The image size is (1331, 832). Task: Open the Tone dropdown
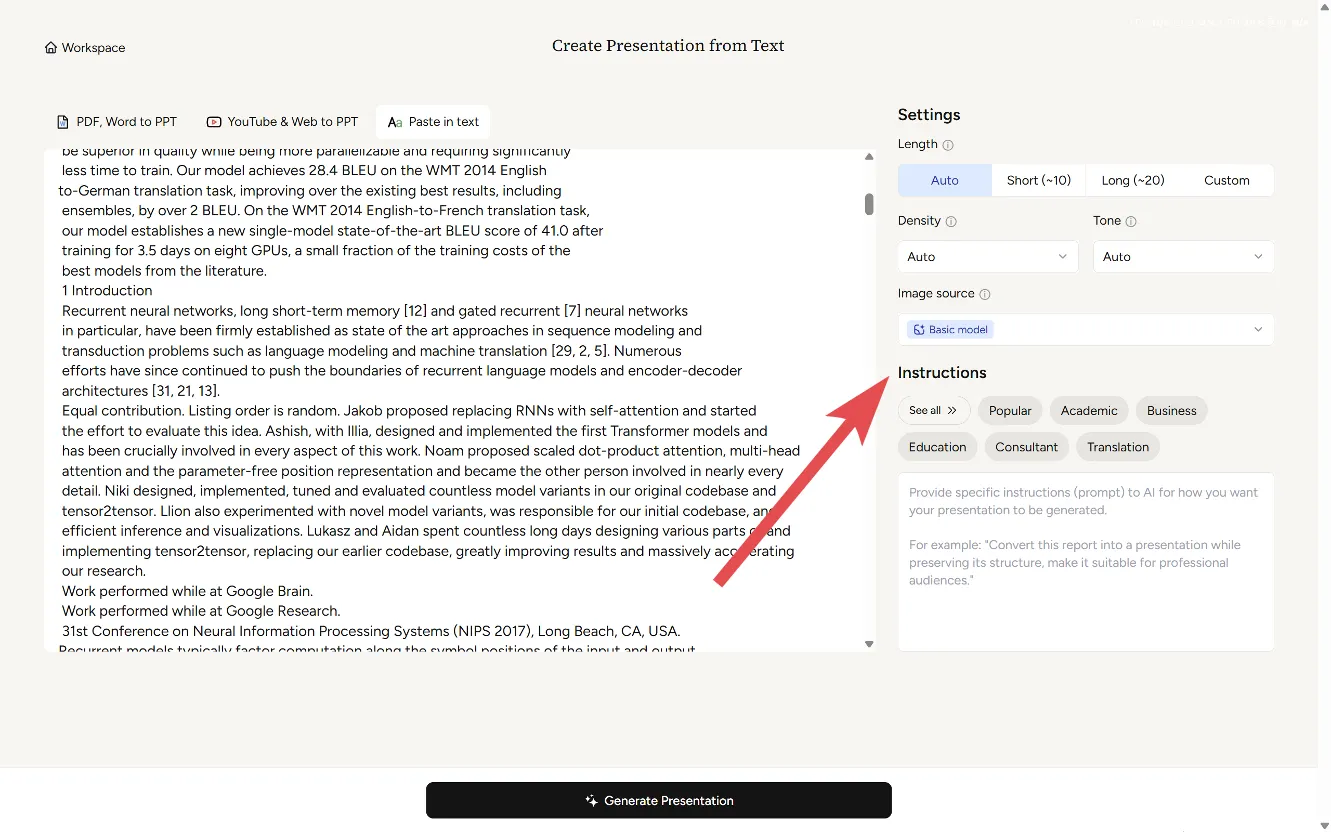[x=1182, y=257]
